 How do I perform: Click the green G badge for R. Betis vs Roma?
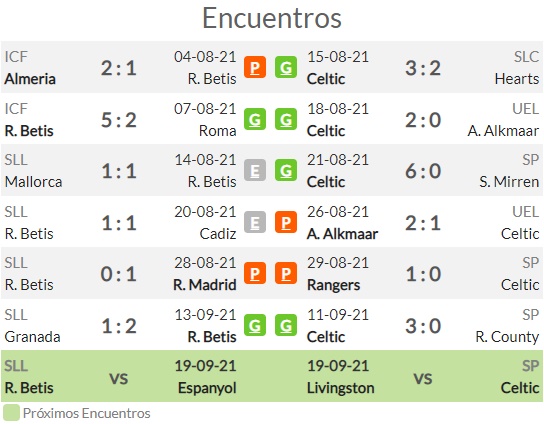[255, 119]
